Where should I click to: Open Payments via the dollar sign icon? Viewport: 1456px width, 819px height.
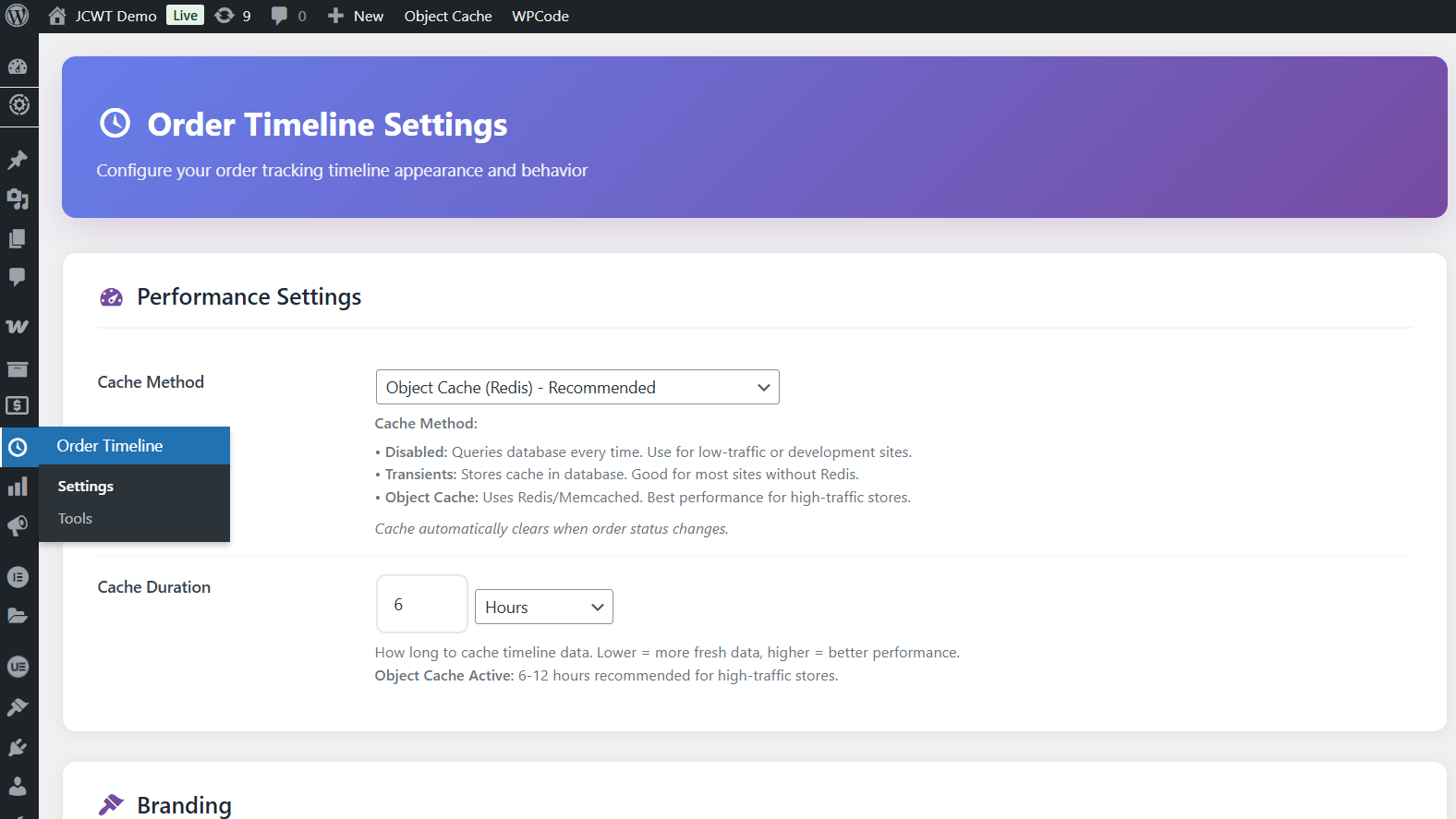click(x=18, y=405)
